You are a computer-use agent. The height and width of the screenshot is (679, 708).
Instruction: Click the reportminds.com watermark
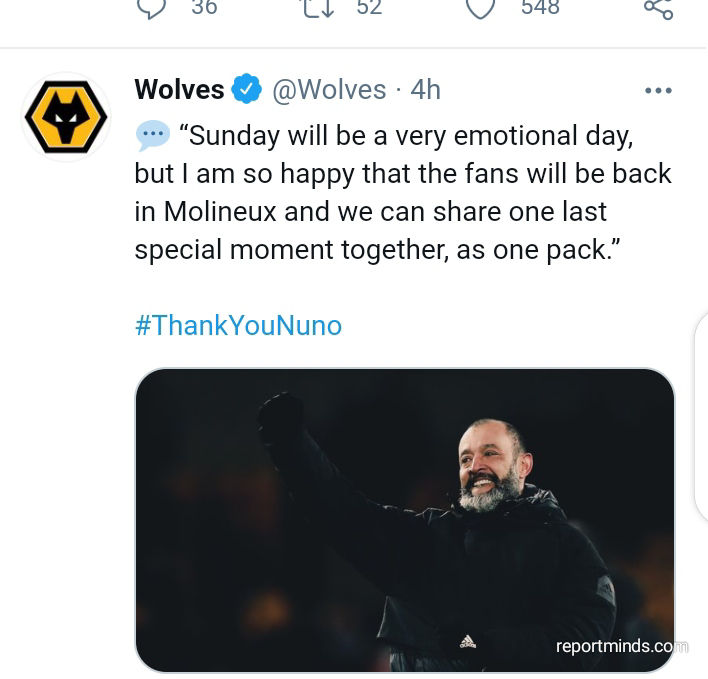[621, 646]
